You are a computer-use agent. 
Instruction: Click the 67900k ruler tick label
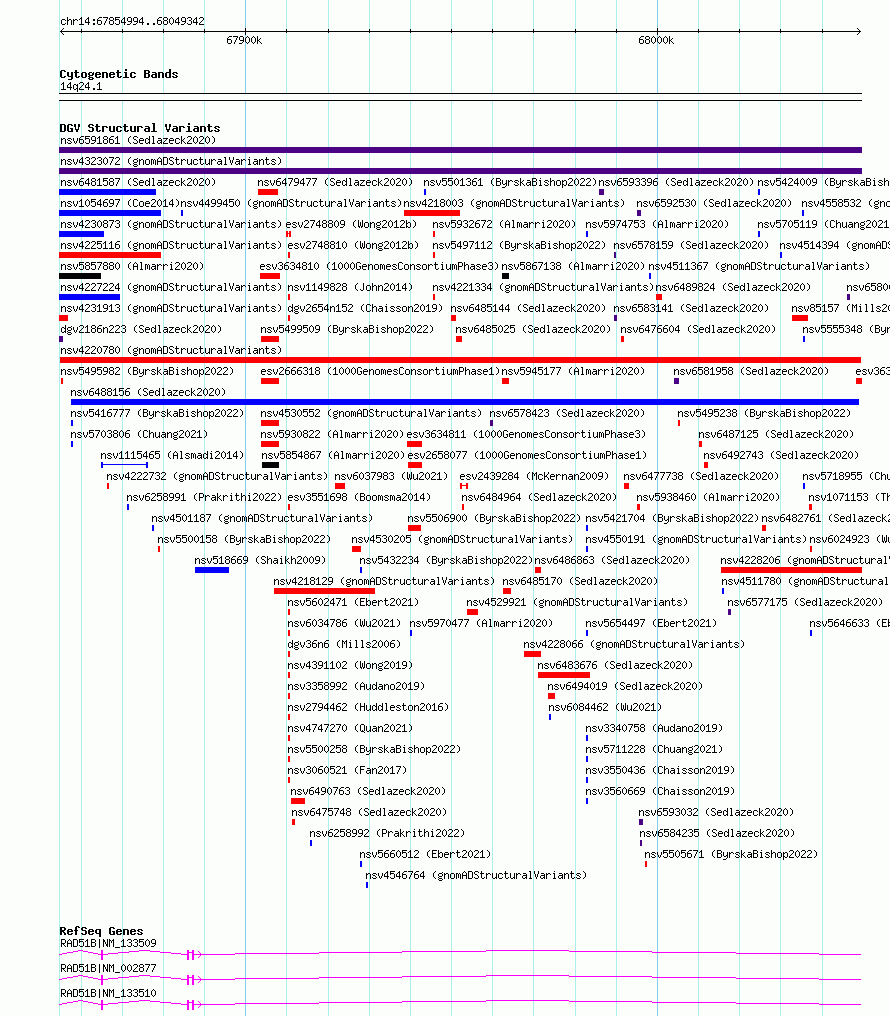(244, 40)
